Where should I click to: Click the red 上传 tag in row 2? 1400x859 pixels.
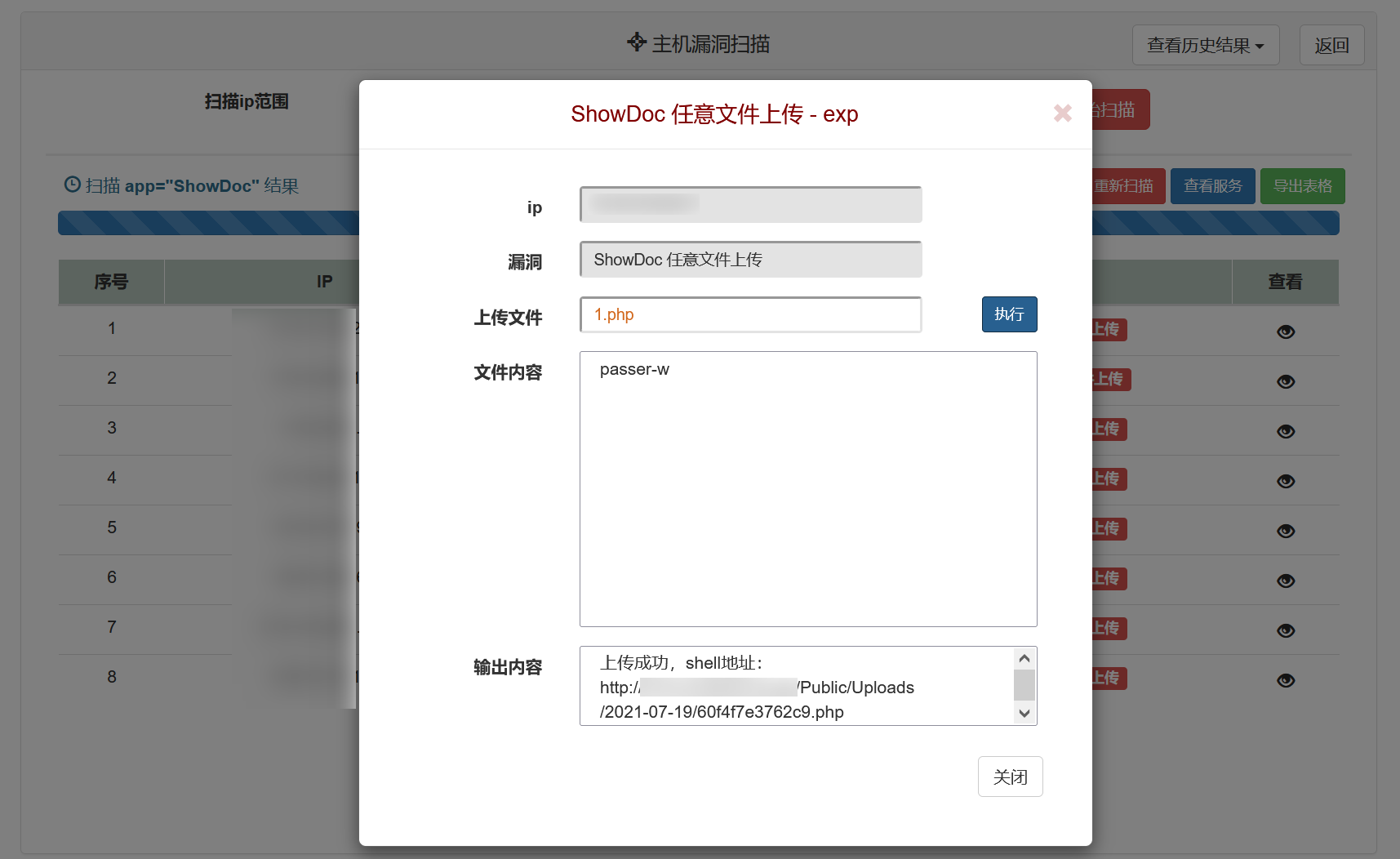tap(1111, 379)
